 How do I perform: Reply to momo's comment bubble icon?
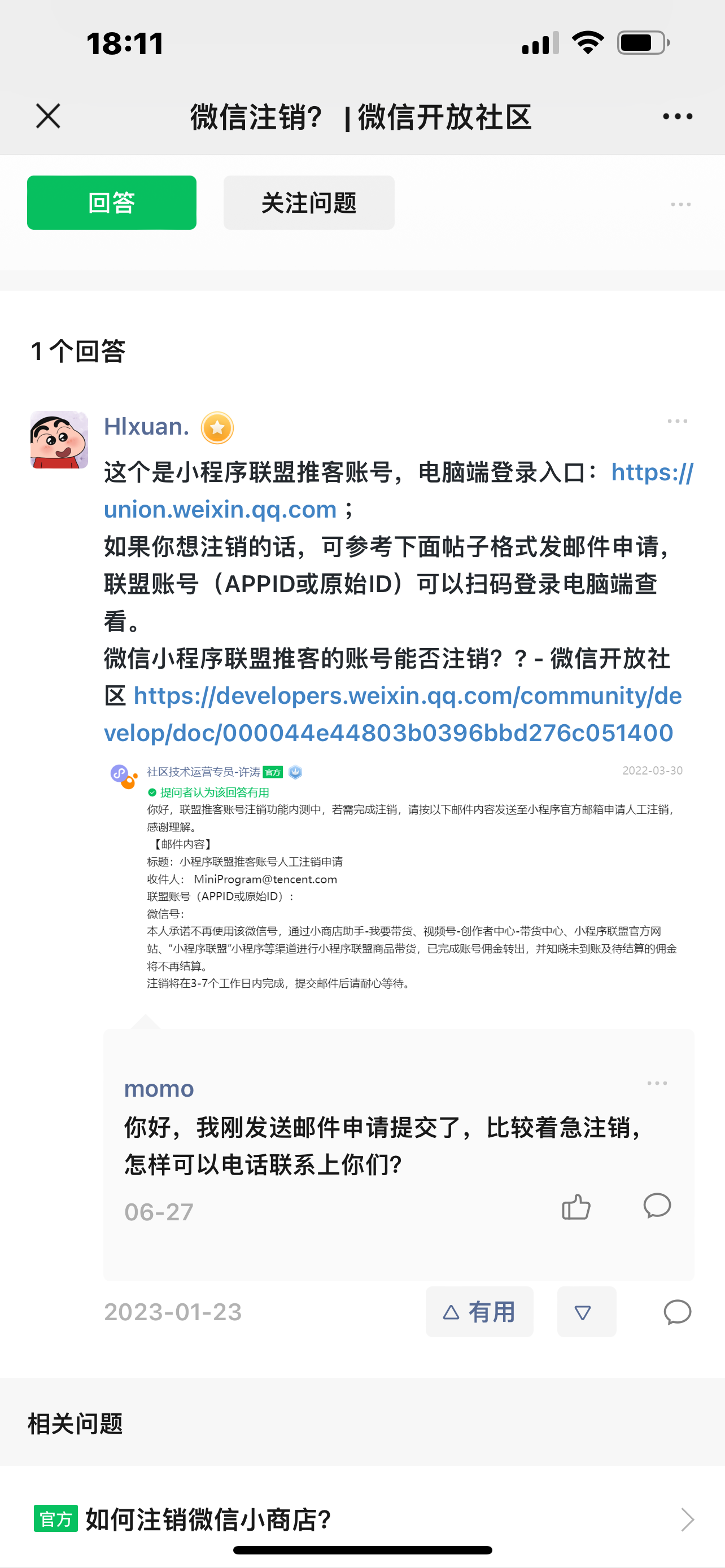pyautogui.click(x=657, y=1205)
